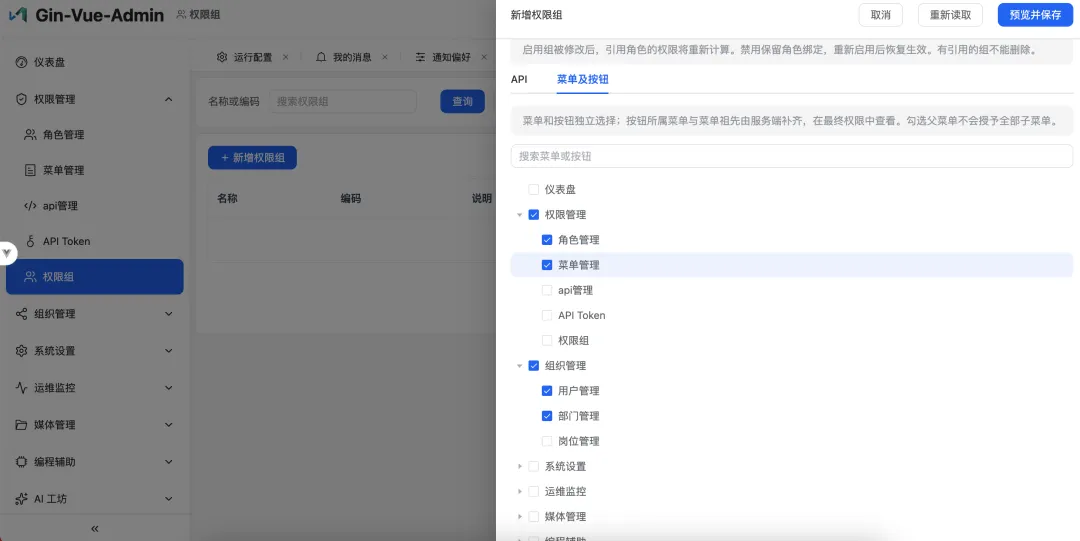Viewport: 1080px width, 541px height.
Task: Click the 查询 search button
Action: pos(462,101)
